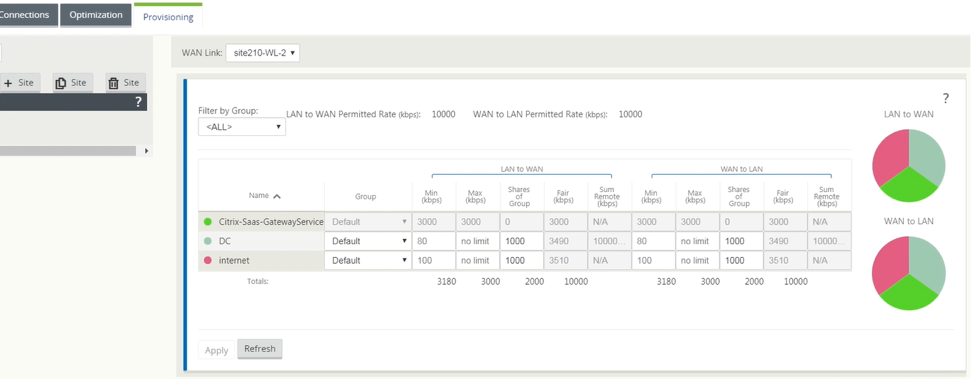Screen dimensions: 974x379
Task: Click the add Site button
Action: (x=19, y=83)
